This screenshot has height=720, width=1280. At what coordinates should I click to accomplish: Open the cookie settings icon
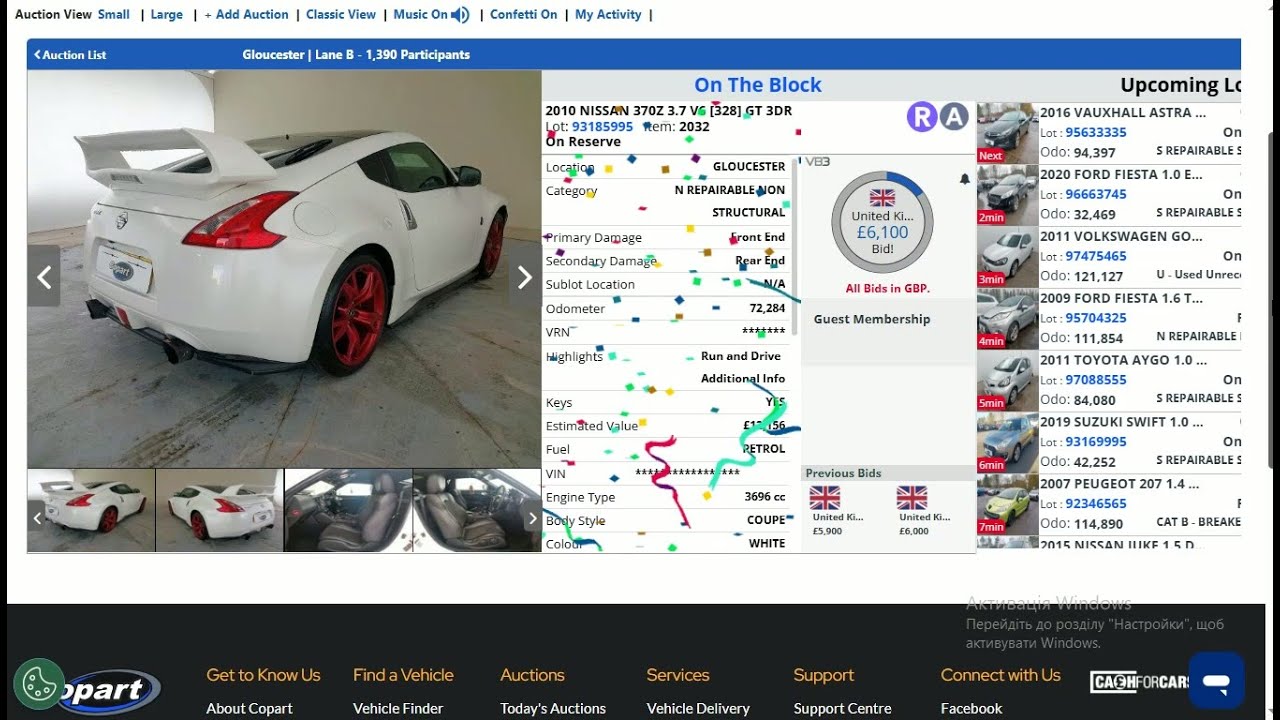coord(39,685)
